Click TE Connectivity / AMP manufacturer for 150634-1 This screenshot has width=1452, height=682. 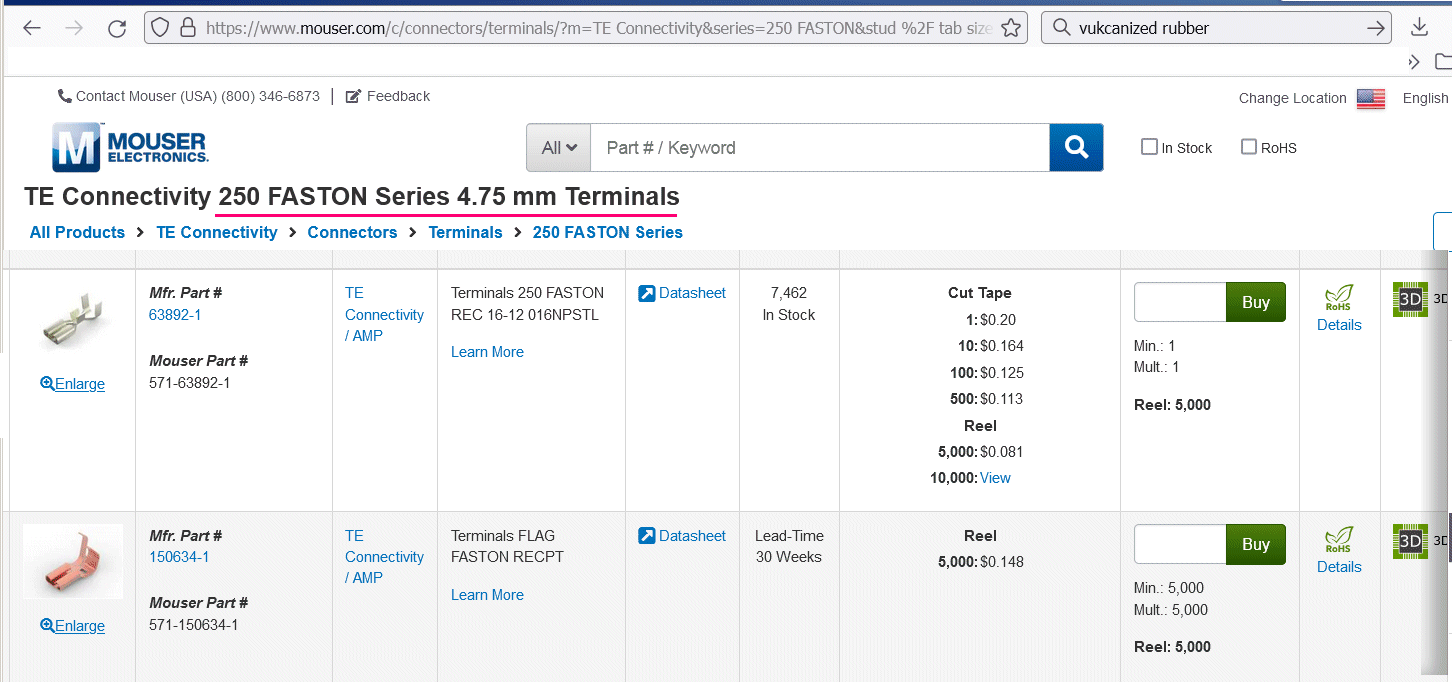click(385, 557)
